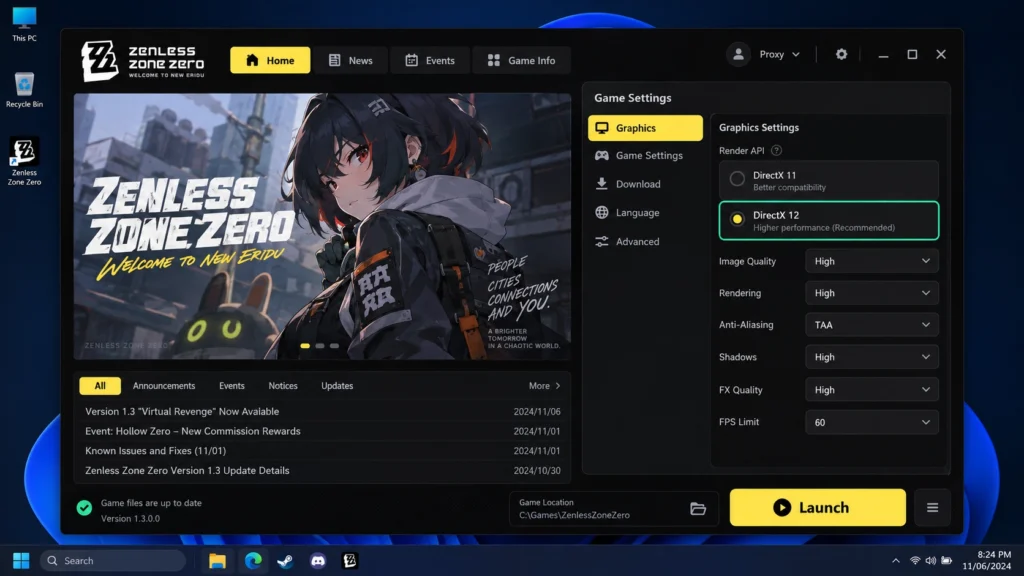This screenshot has width=1024, height=576.
Task: Click the volume speaker tray icon
Action: (931, 560)
